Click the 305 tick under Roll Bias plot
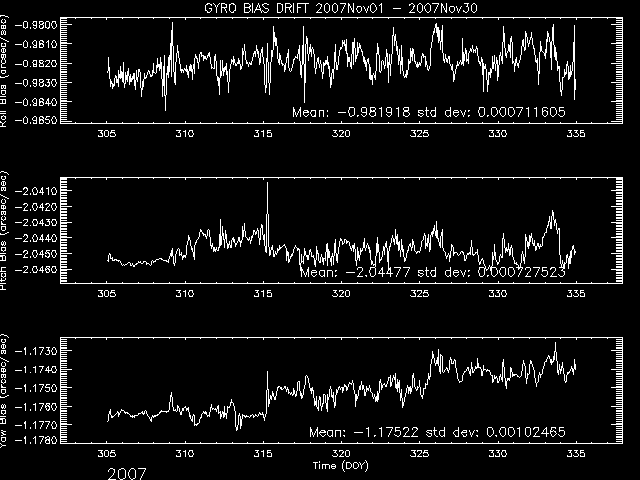The width and height of the screenshot is (640, 480). click(x=107, y=133)
